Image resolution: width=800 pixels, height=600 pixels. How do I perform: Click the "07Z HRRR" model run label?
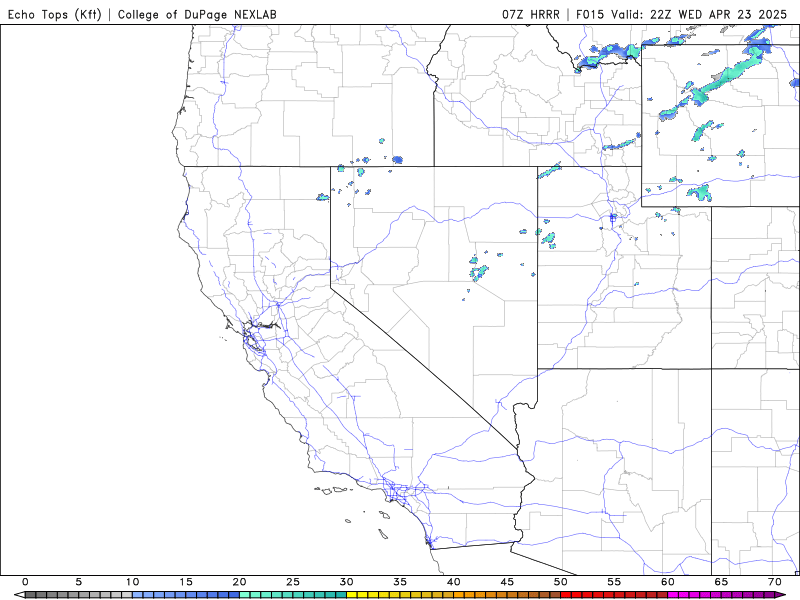pyautogui.click(x=531, y=14)
